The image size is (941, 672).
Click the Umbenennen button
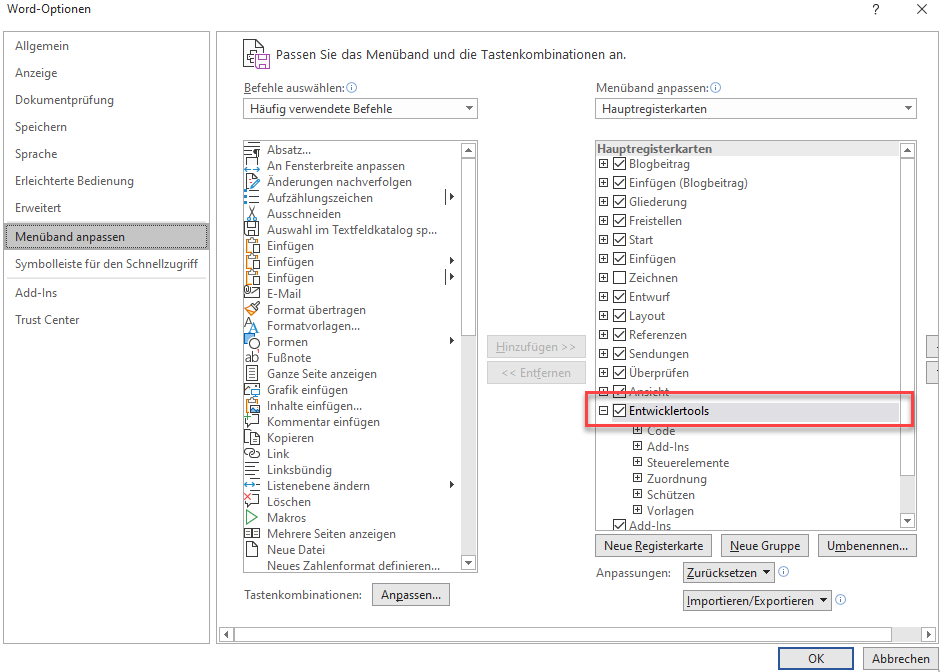pyautogui.click(x=867, y=546)
